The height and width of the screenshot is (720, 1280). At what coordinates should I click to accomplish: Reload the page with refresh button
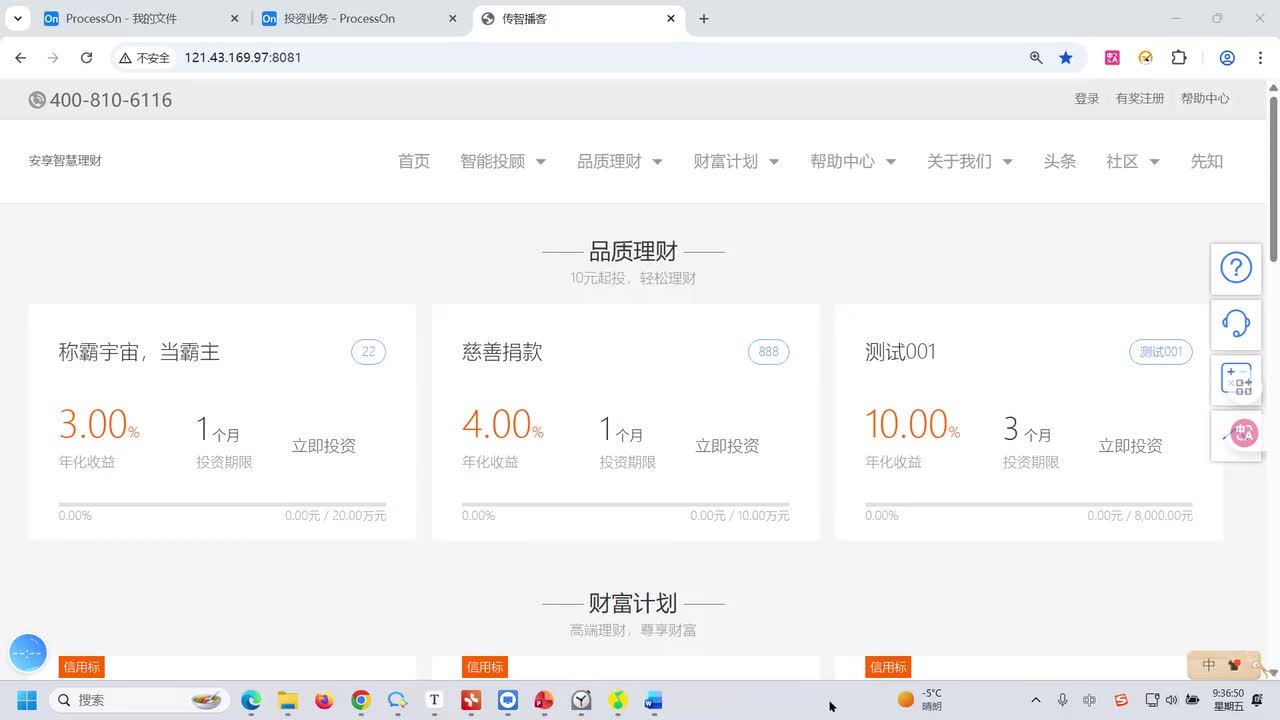(86, 58)
